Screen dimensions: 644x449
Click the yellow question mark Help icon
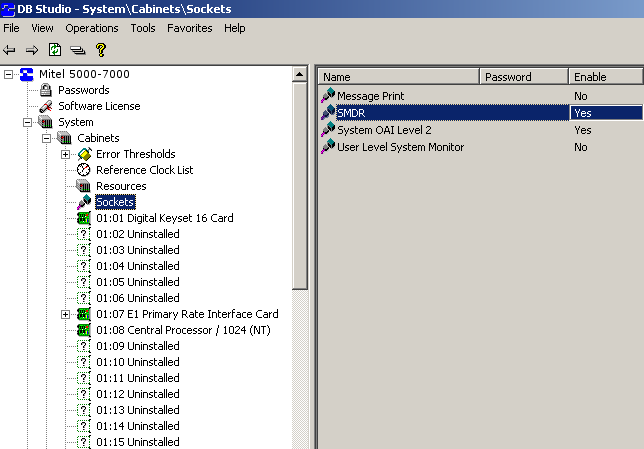click(100, 50)
